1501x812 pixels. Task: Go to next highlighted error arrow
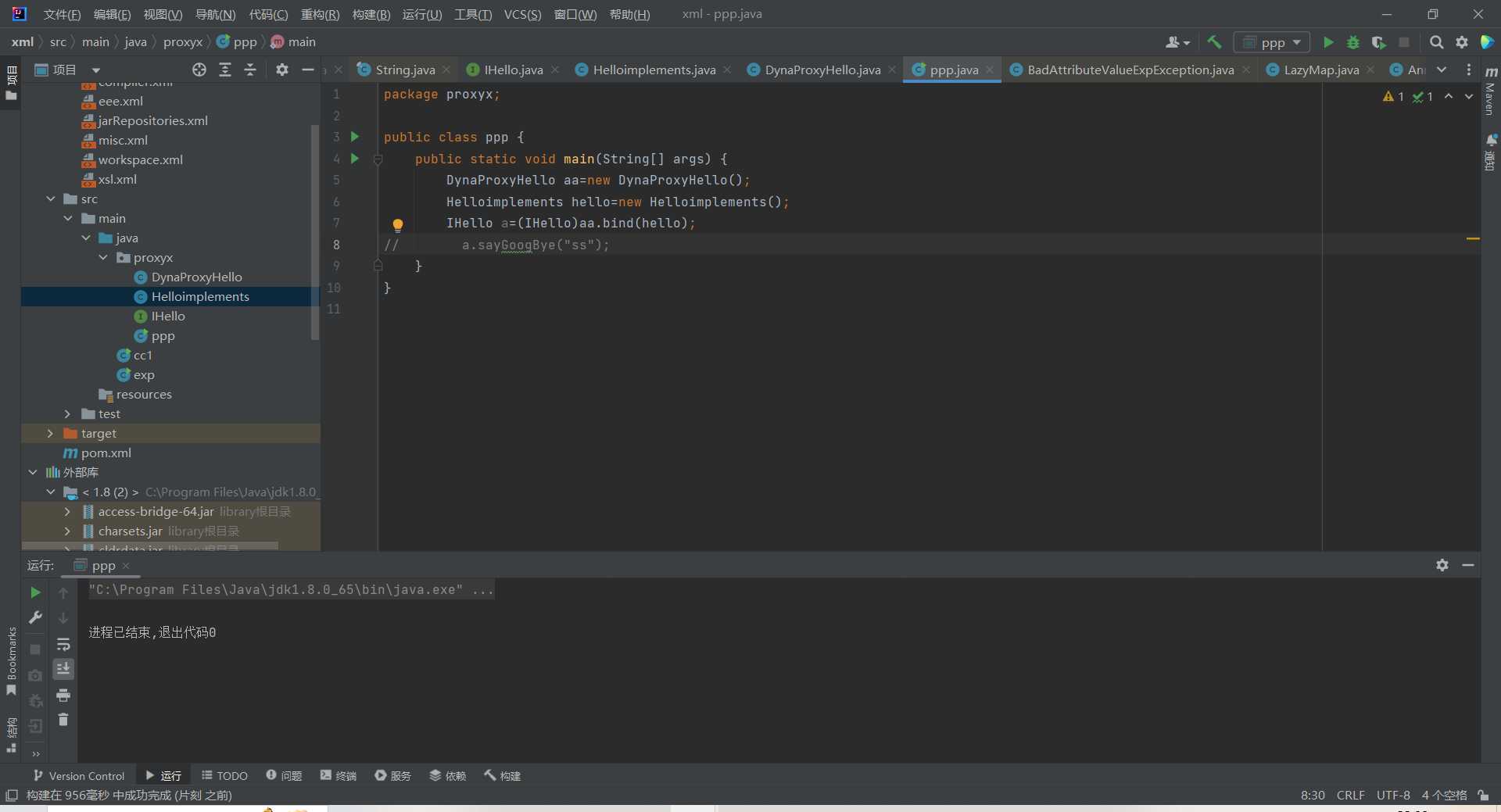pos(1468,96)
